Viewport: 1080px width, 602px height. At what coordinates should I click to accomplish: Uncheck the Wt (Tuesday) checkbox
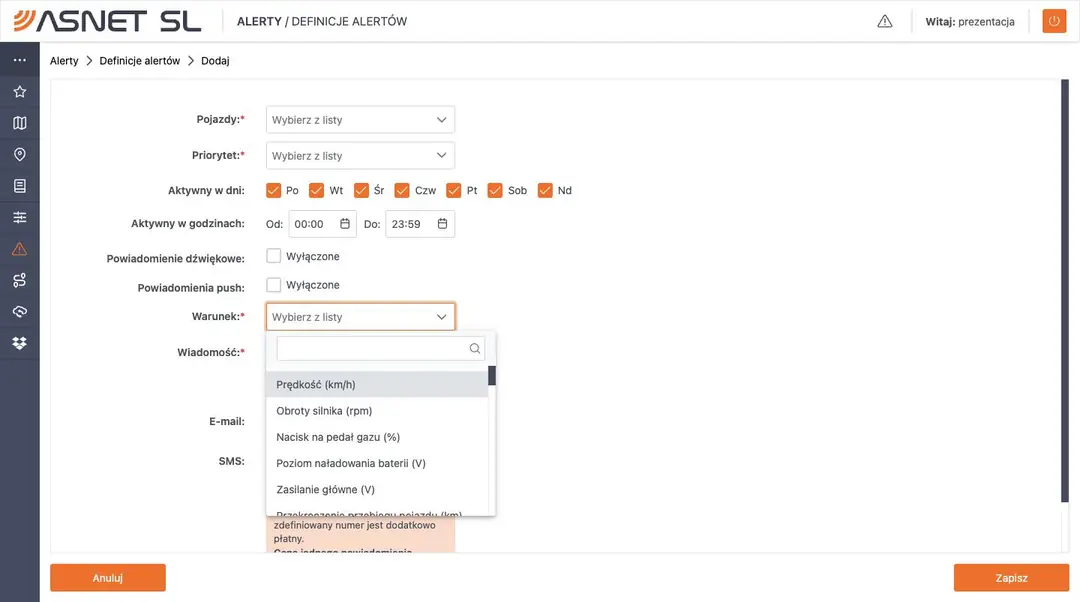(x=316, y=190)
